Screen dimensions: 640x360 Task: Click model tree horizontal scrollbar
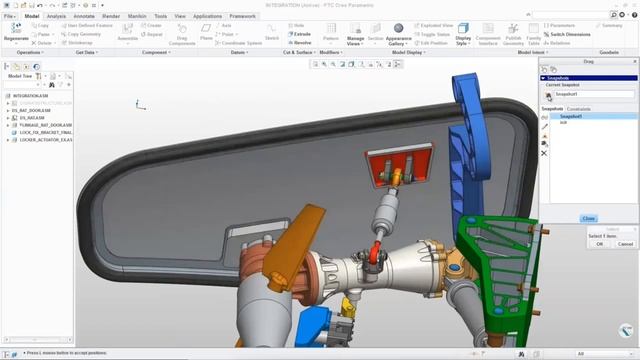click(38, 340)
